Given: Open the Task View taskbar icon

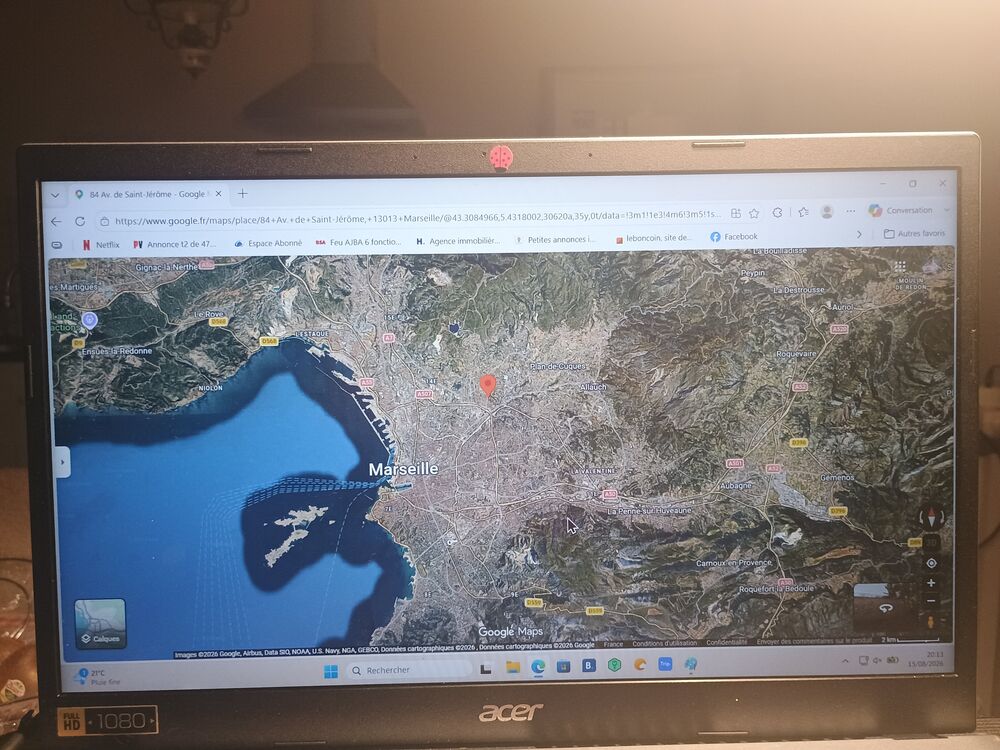Looking at the screenshot, I should click(x=485, y=668).
